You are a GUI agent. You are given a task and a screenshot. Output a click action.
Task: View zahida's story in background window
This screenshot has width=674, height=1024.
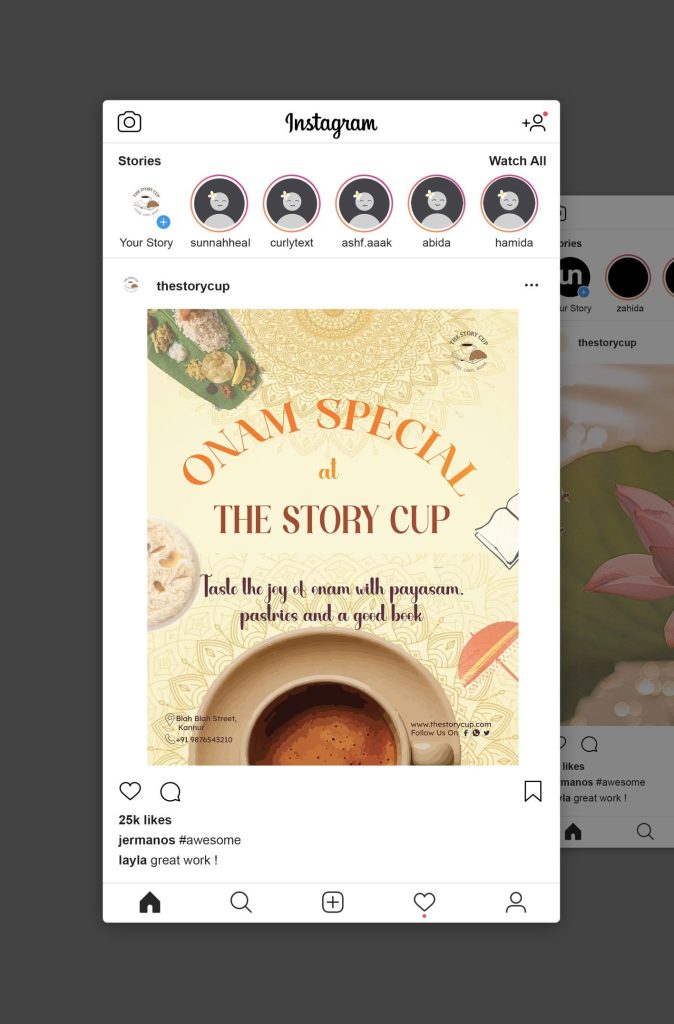tap(628, 278)
